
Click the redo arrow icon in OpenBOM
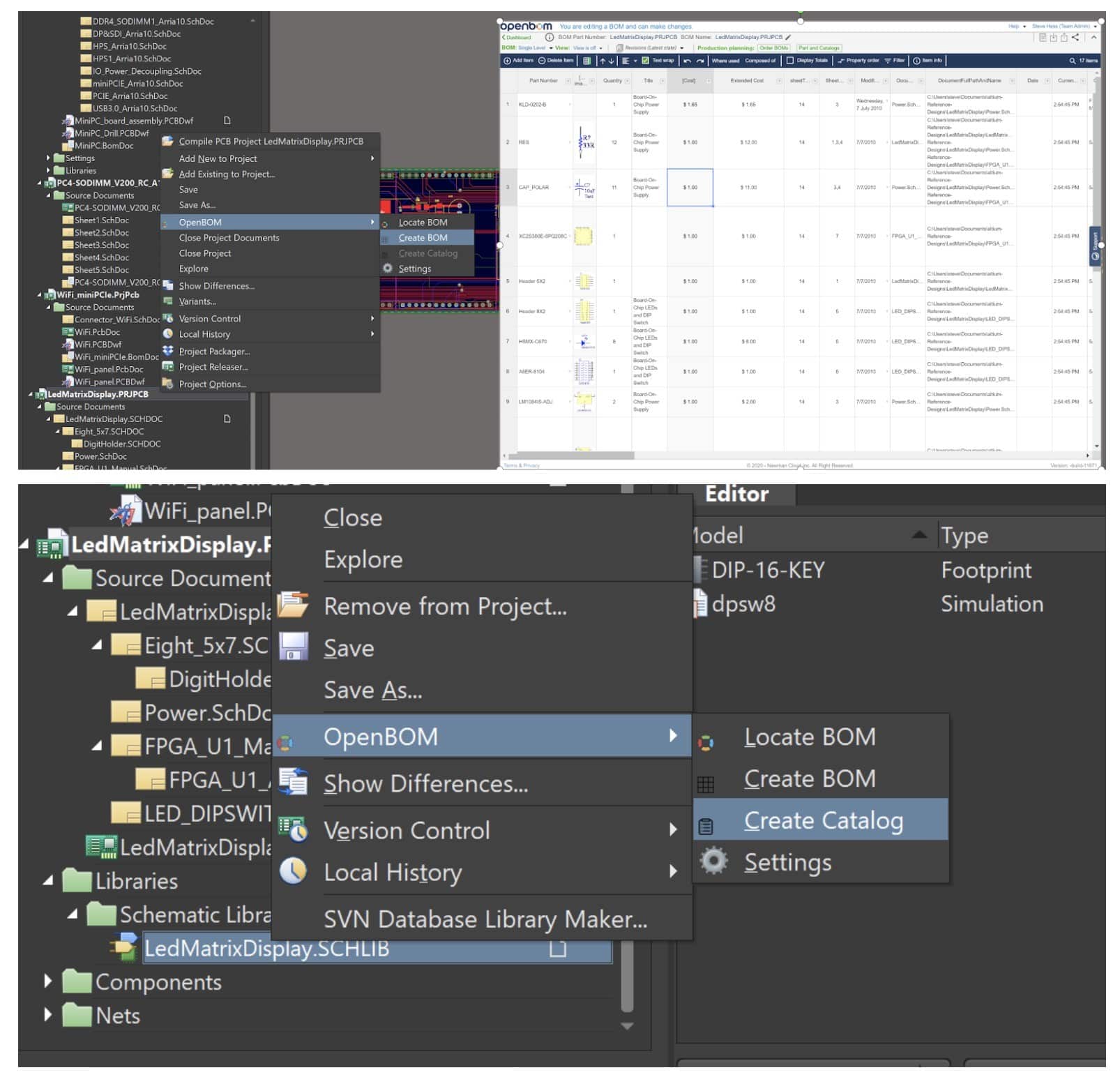click(x=700, y=61)
